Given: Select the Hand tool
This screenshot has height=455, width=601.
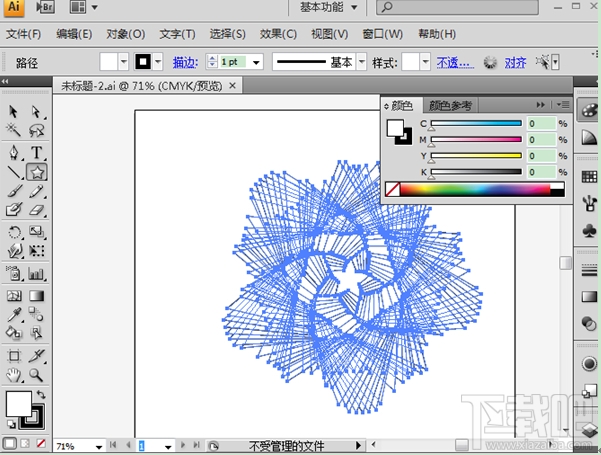Looking at the screenshot, I should 14,375.
